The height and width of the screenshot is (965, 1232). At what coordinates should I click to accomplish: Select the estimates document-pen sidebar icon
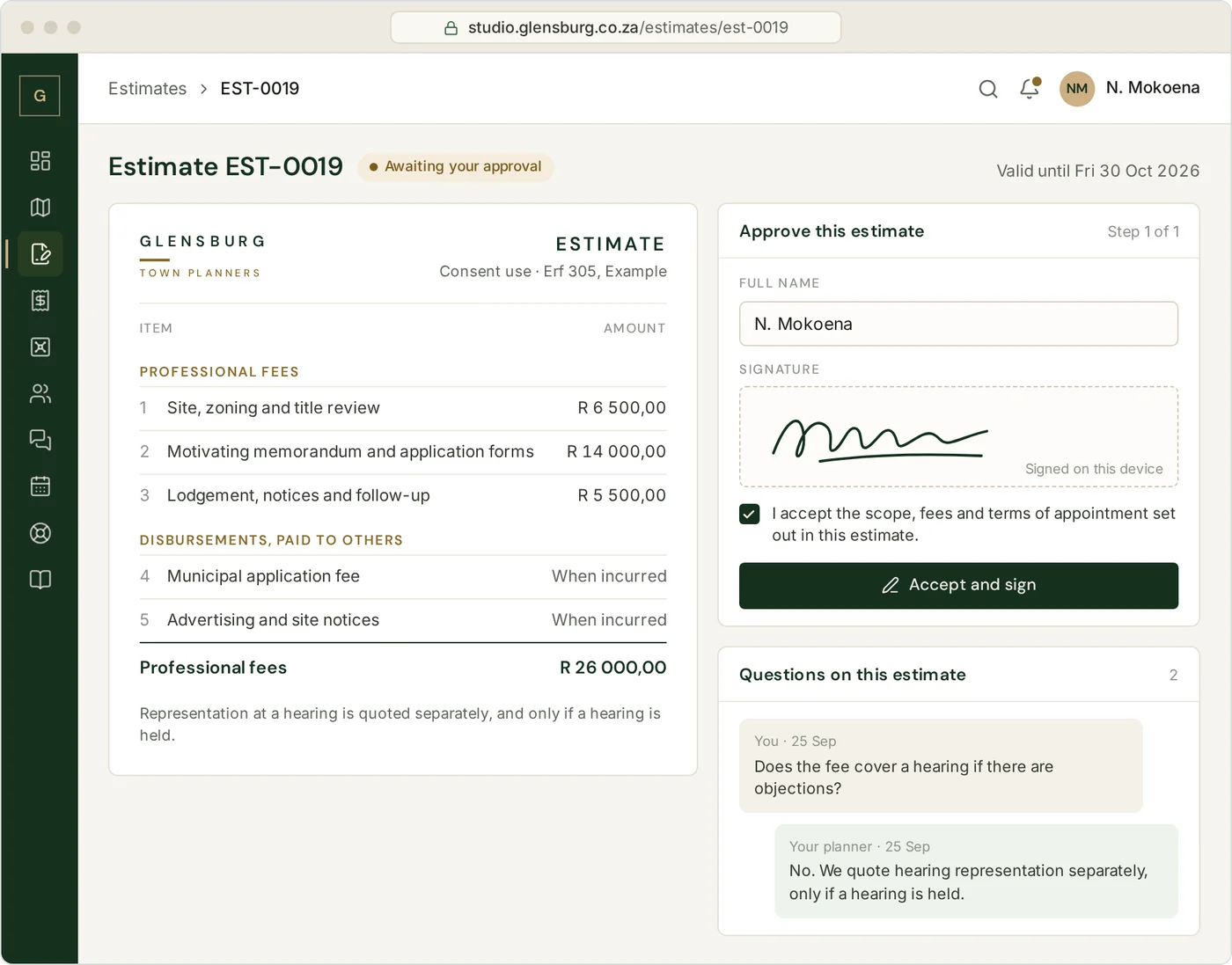40,254
